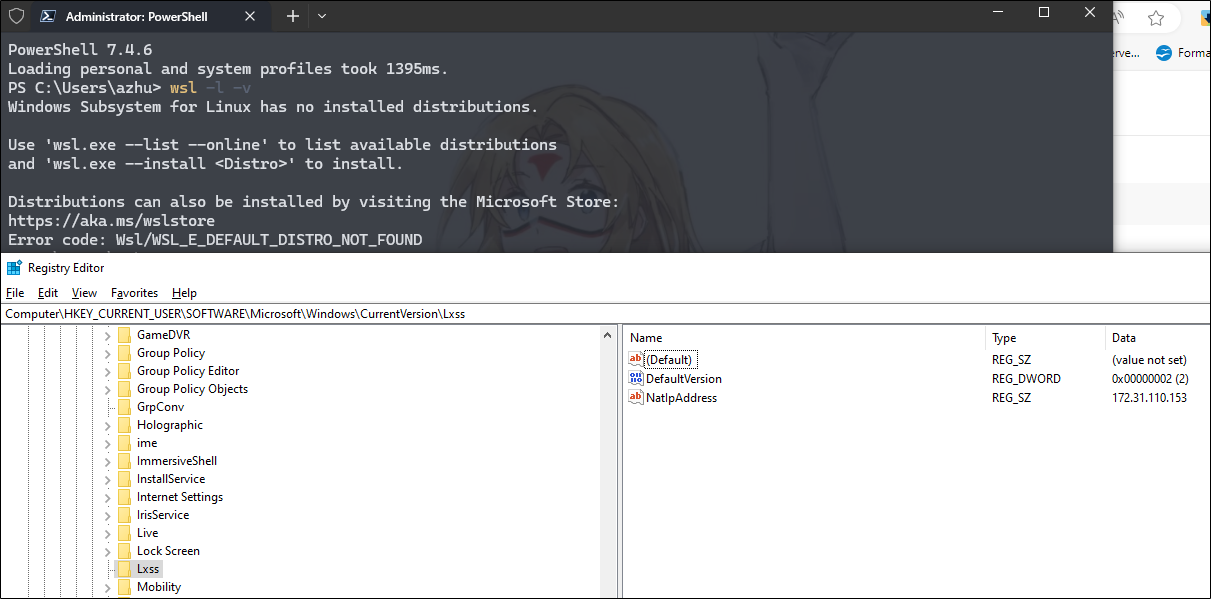
Task: Maximize the PowerShell window
Action: 1044,12
